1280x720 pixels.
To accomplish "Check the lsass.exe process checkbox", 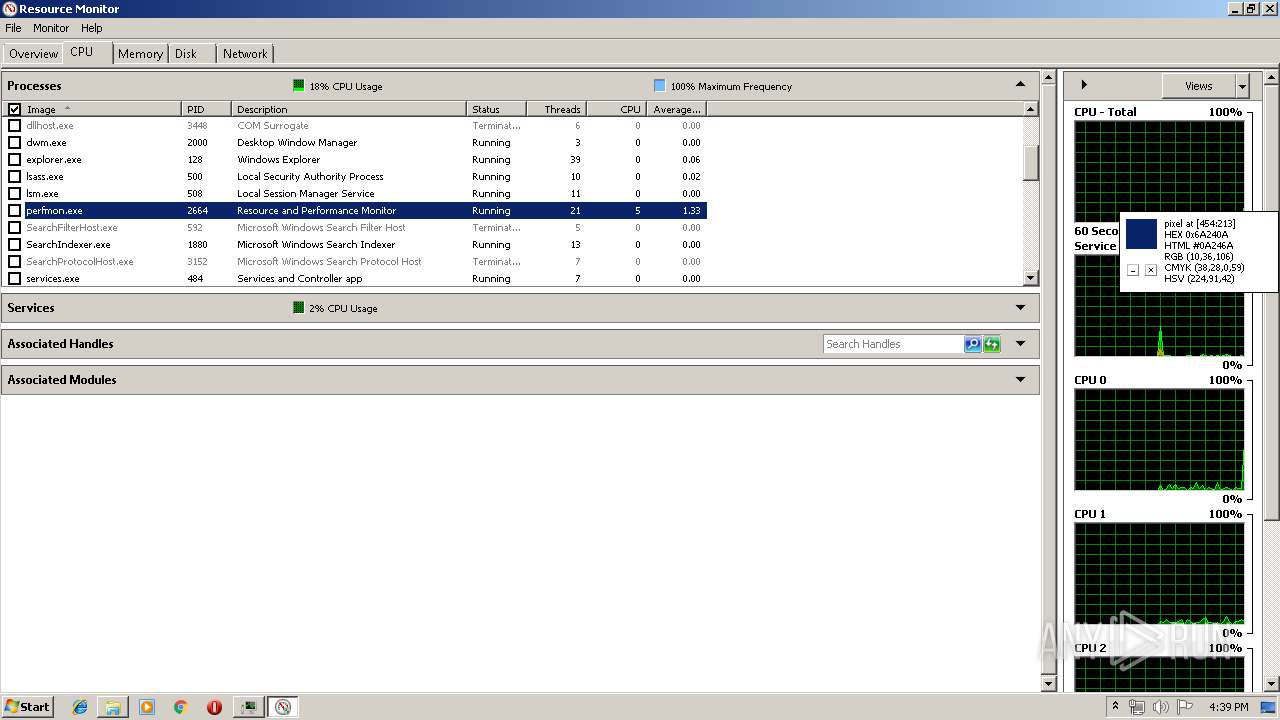I will point(14,177).
